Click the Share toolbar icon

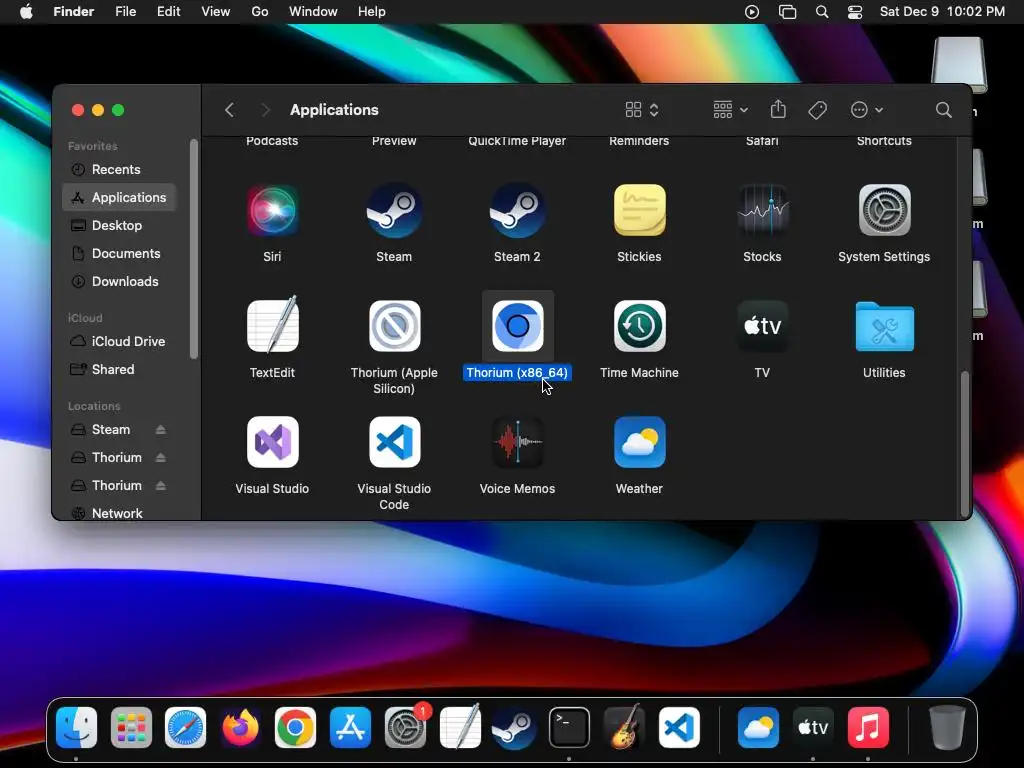point(778,109)
